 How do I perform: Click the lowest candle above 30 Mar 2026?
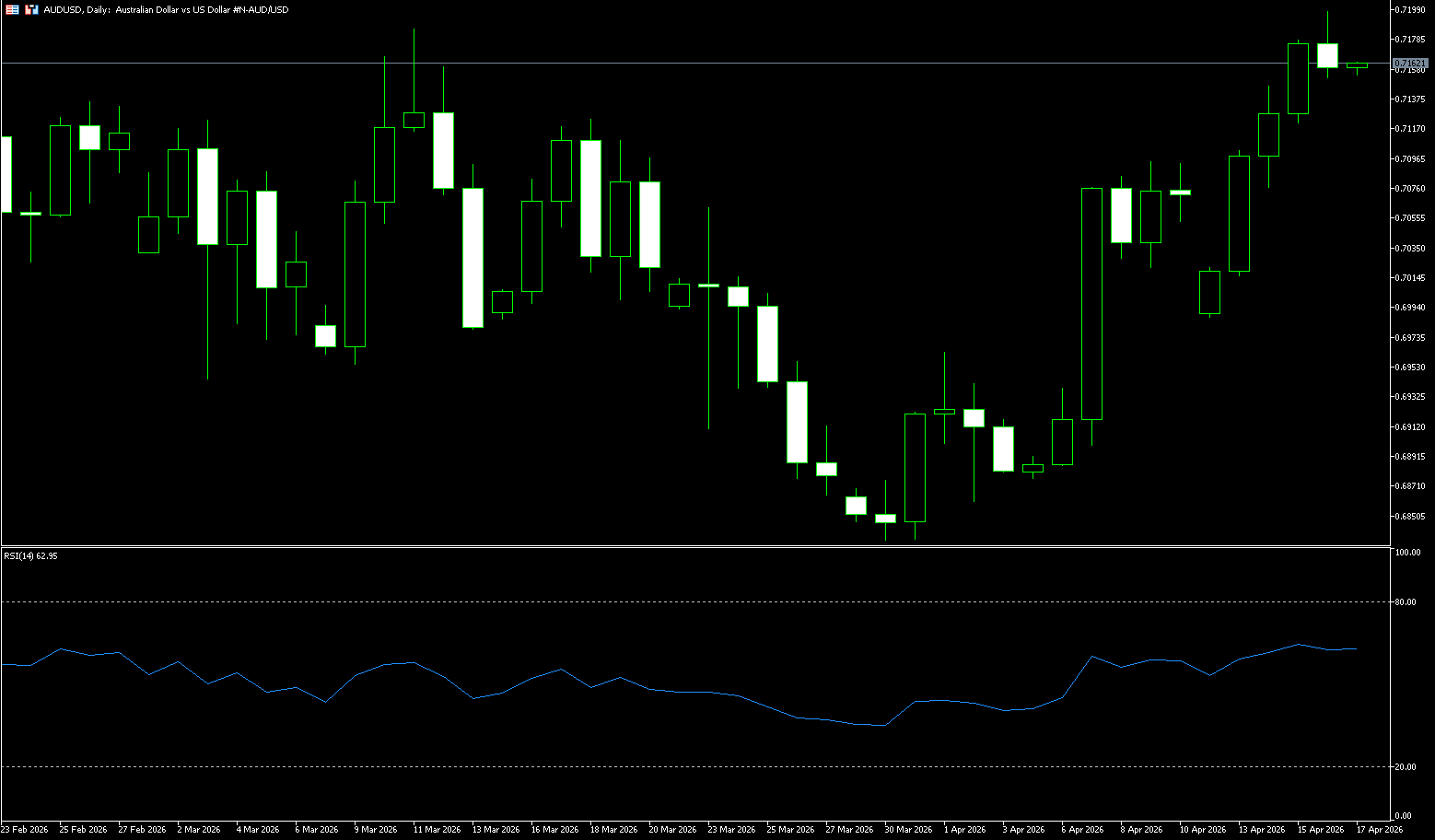[885, 519]
